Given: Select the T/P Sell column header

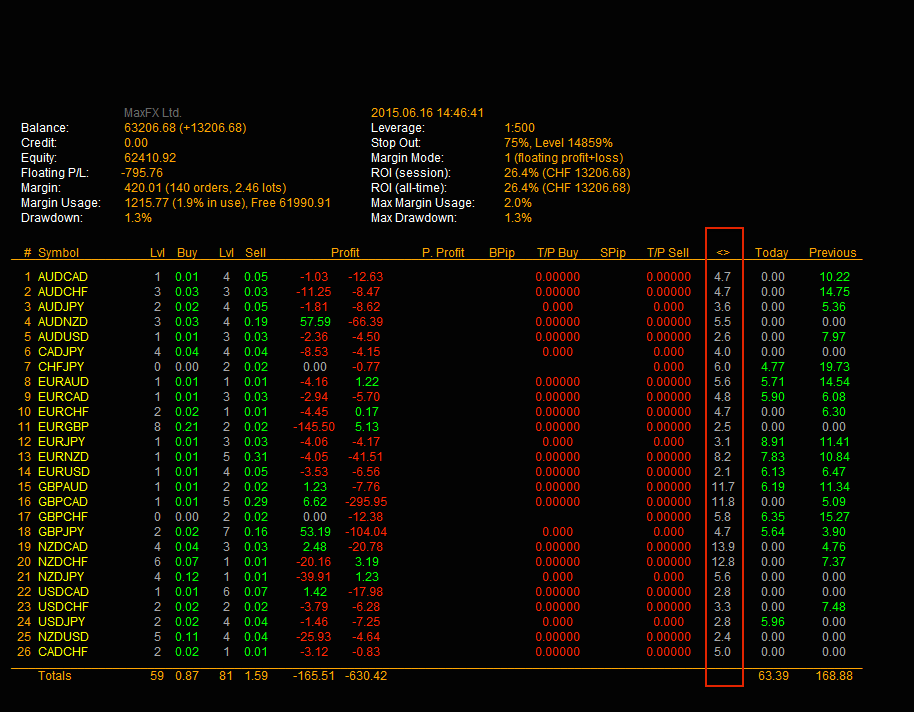Looking at the screenshot, I should 667,253.
